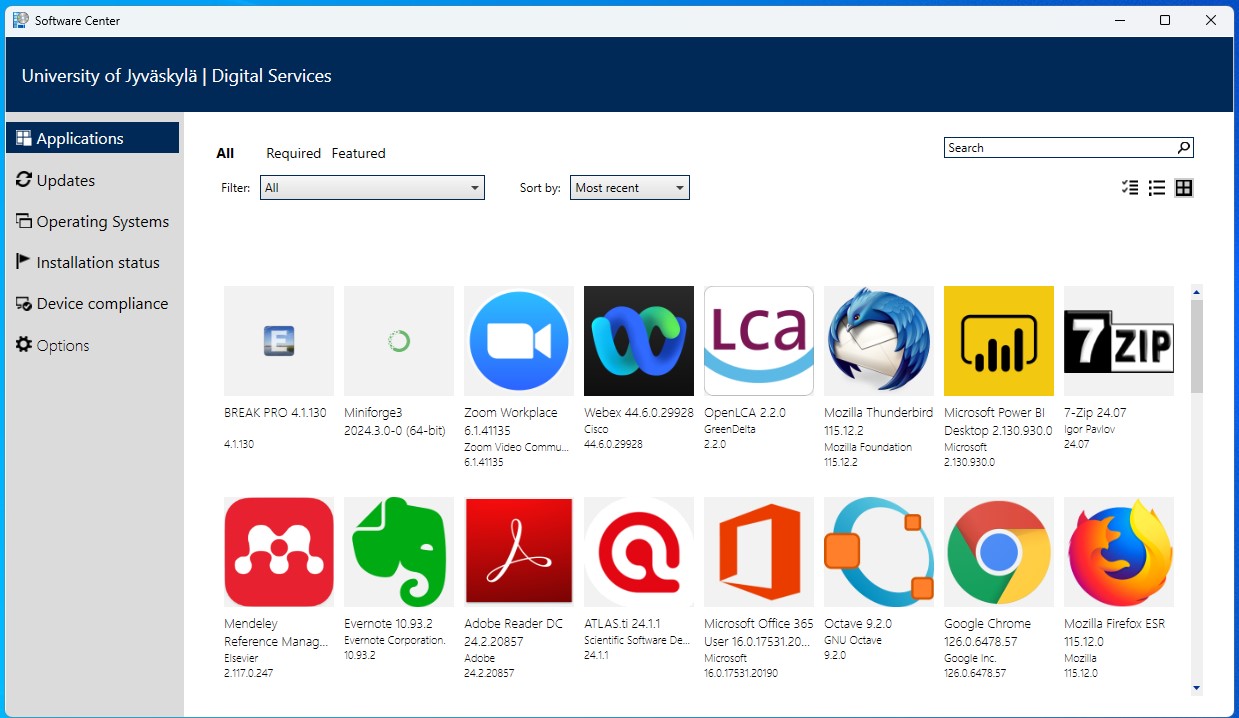The height and width of the screenshot is (718, 1239).
Task: Select the 7-Zip 24.07 icon
Action: pyautogui.click(x=1118, y=341)
